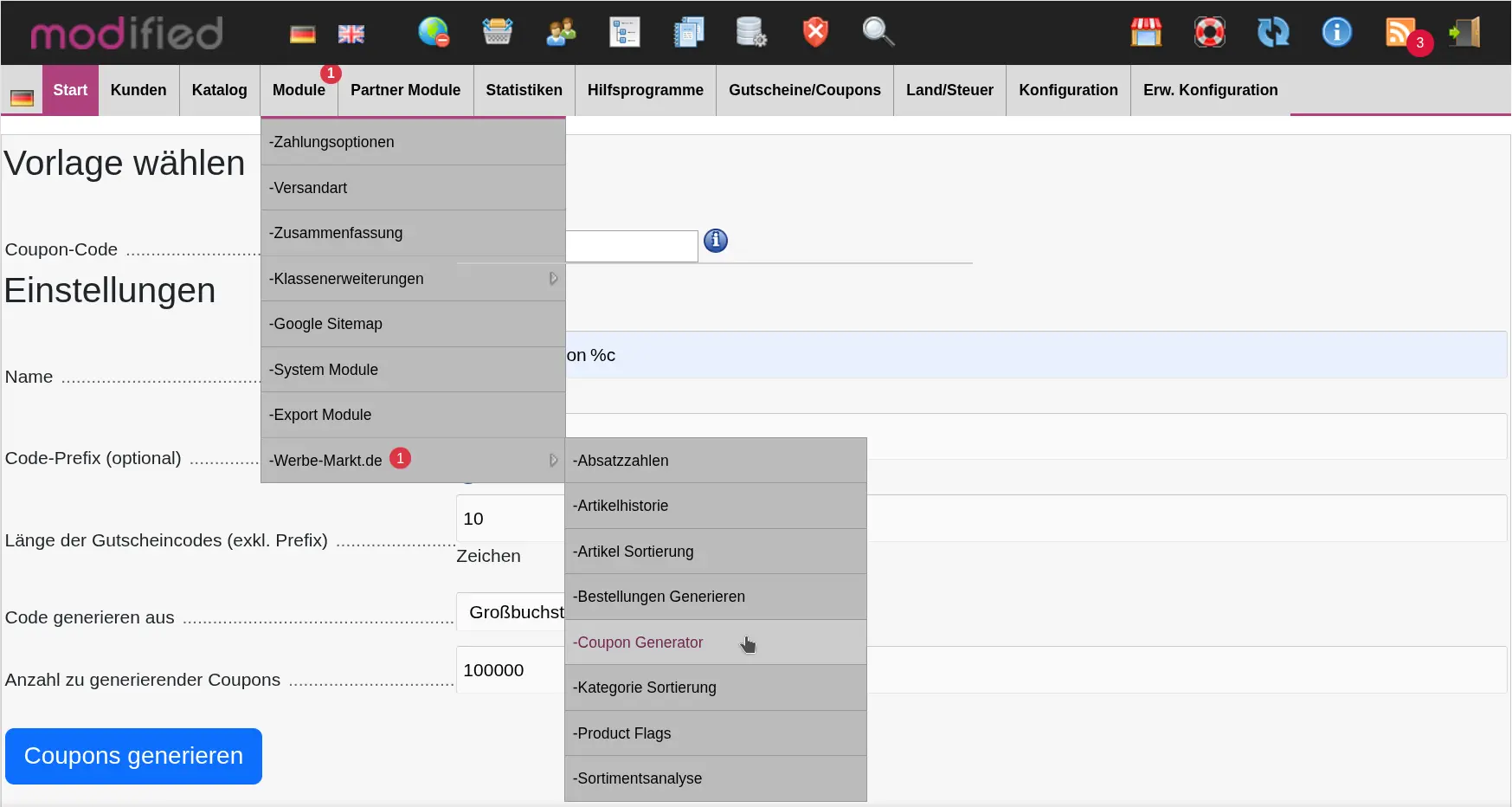Click the info icon beside Coupon-Code field
The image size is (1512, 807).
(x=715, y=241)
